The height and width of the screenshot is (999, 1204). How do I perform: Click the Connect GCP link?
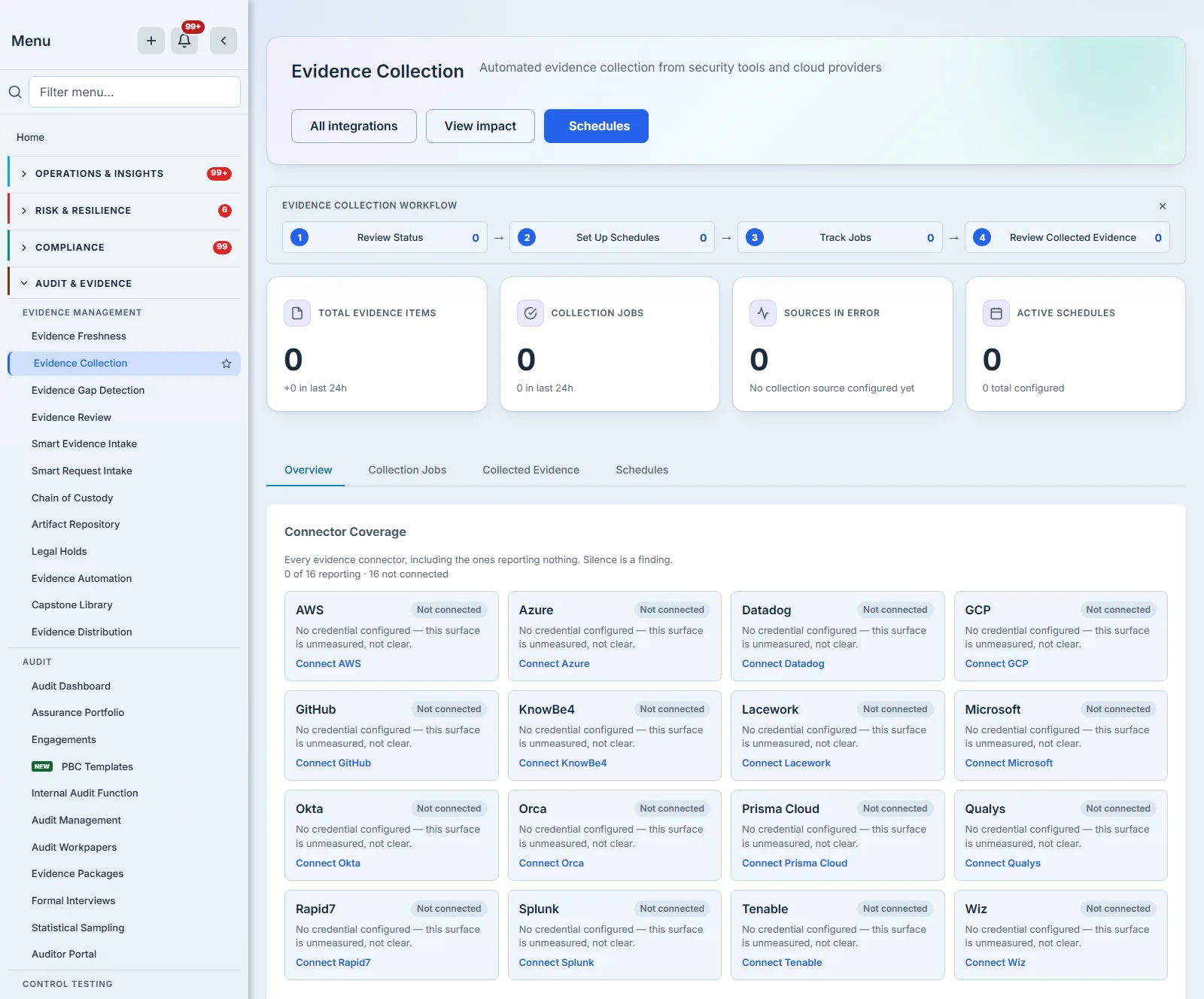click(996, 664)
